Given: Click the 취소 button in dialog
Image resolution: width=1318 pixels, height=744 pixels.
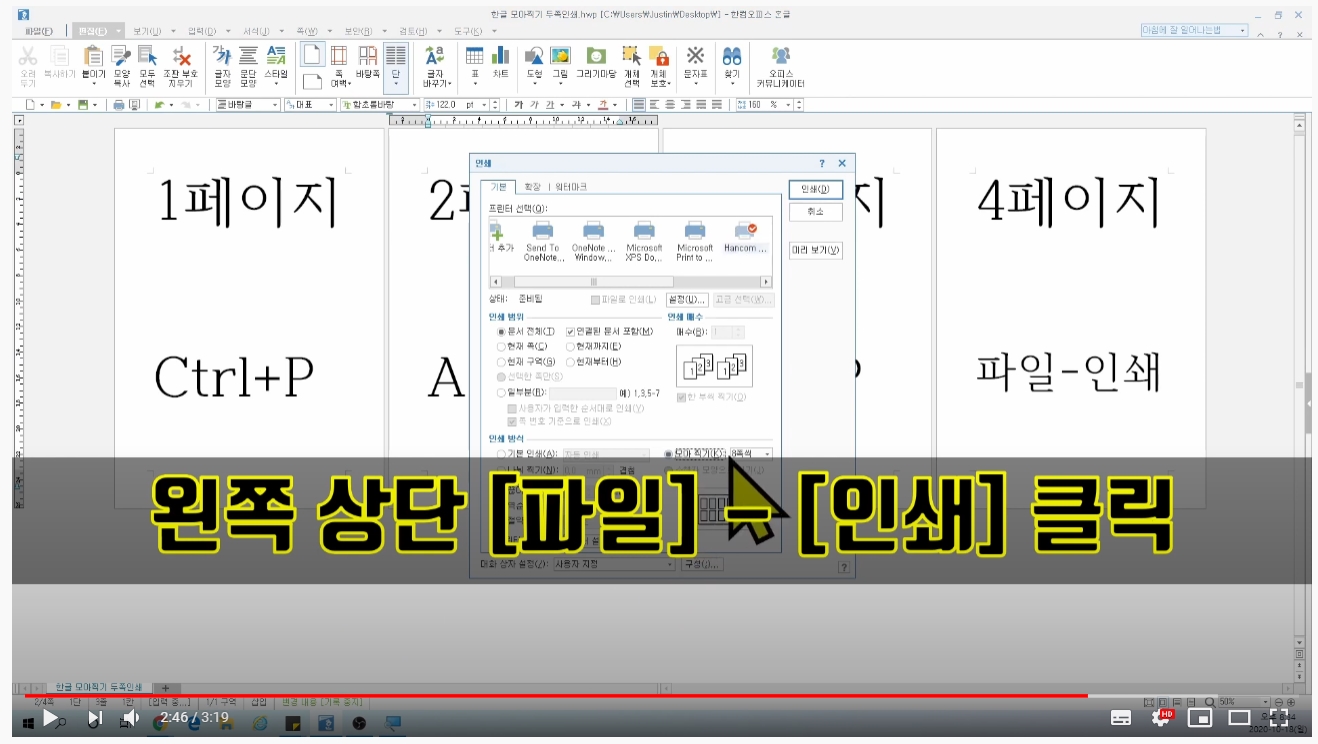Looking at the screenshot, I should (x=815, y=212).
